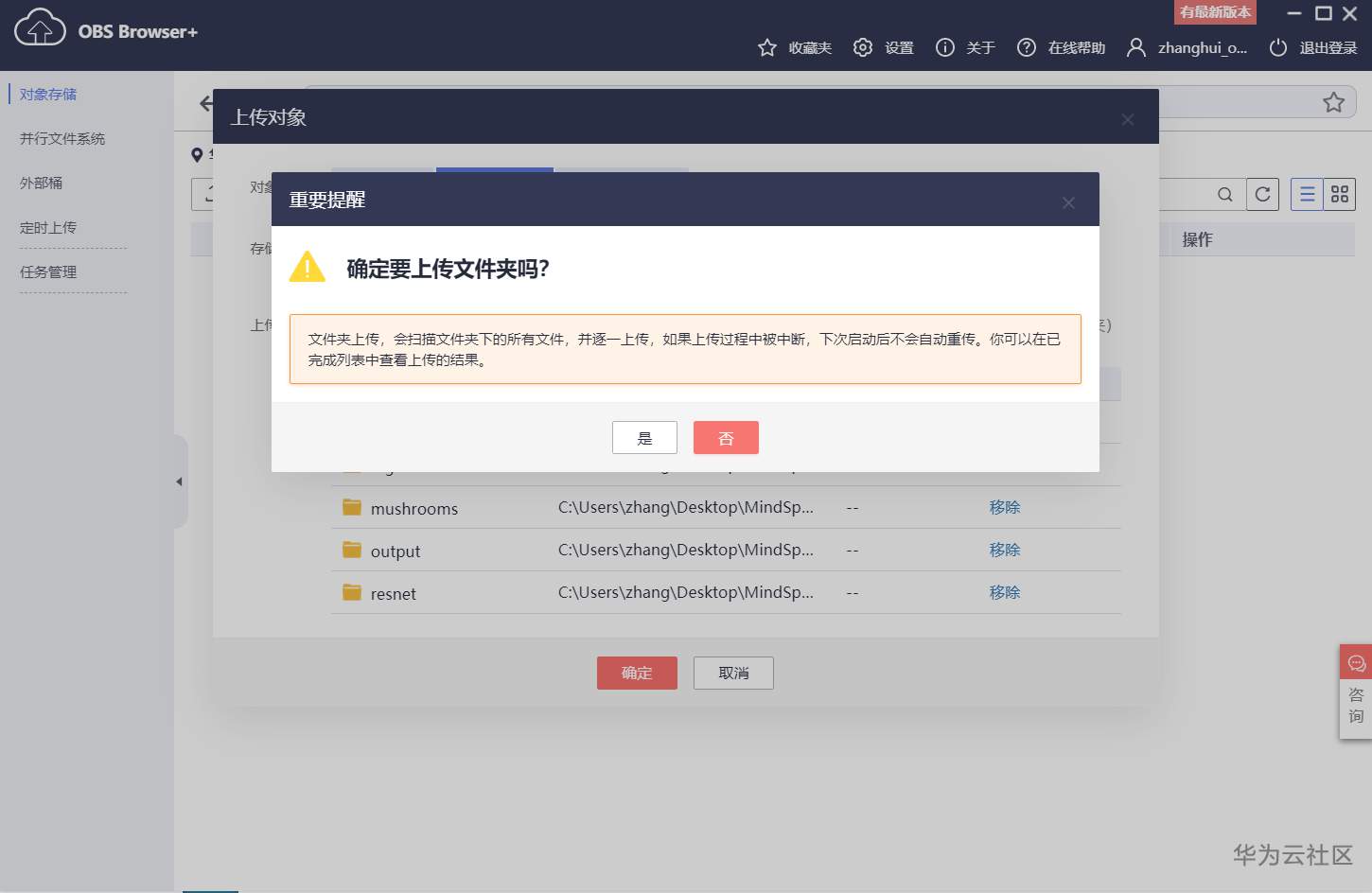Click the user account avatar icon
1372x893 pixels.
tap(1136, 47)
